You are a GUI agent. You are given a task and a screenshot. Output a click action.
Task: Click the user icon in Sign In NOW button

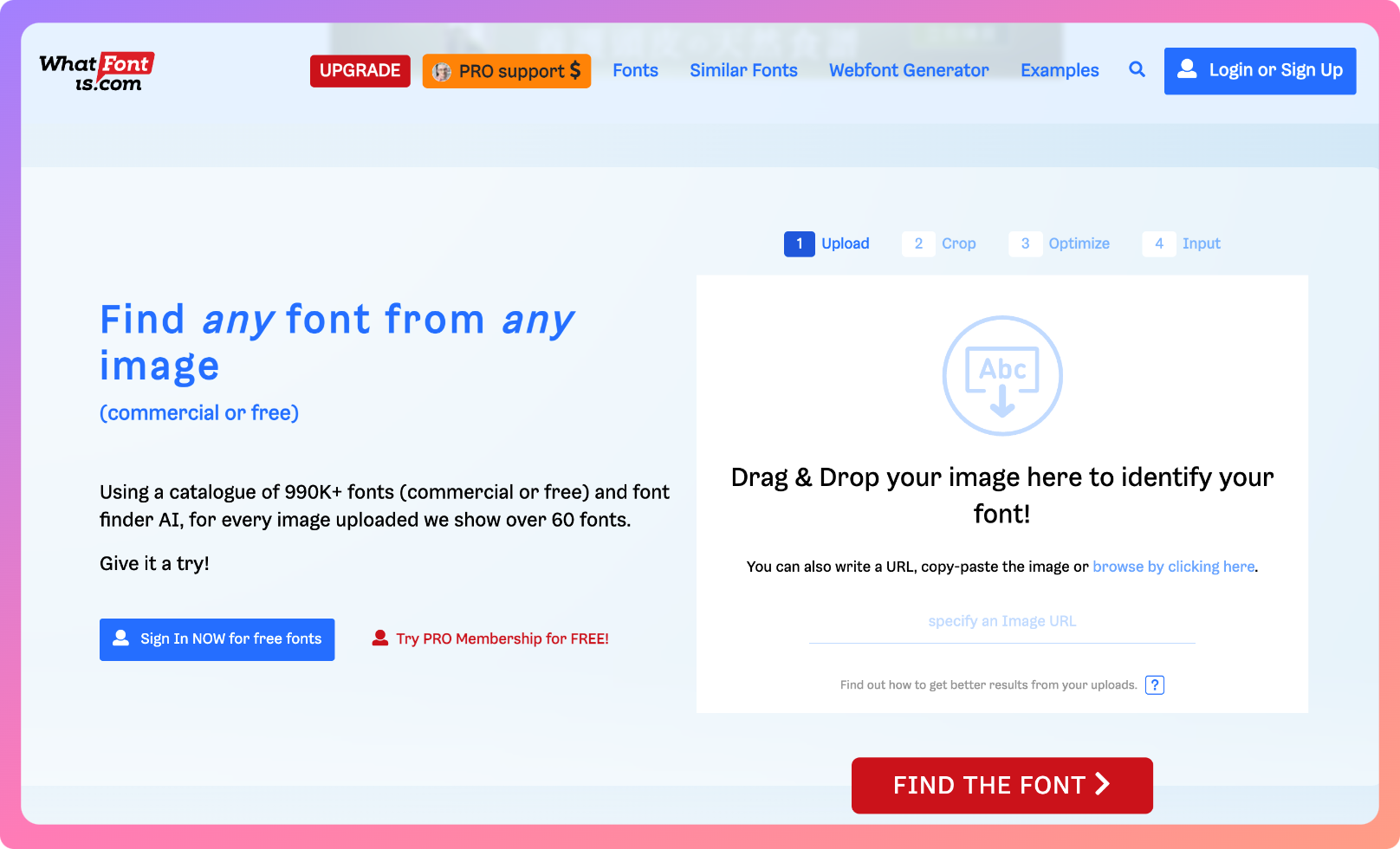point(121,638)
